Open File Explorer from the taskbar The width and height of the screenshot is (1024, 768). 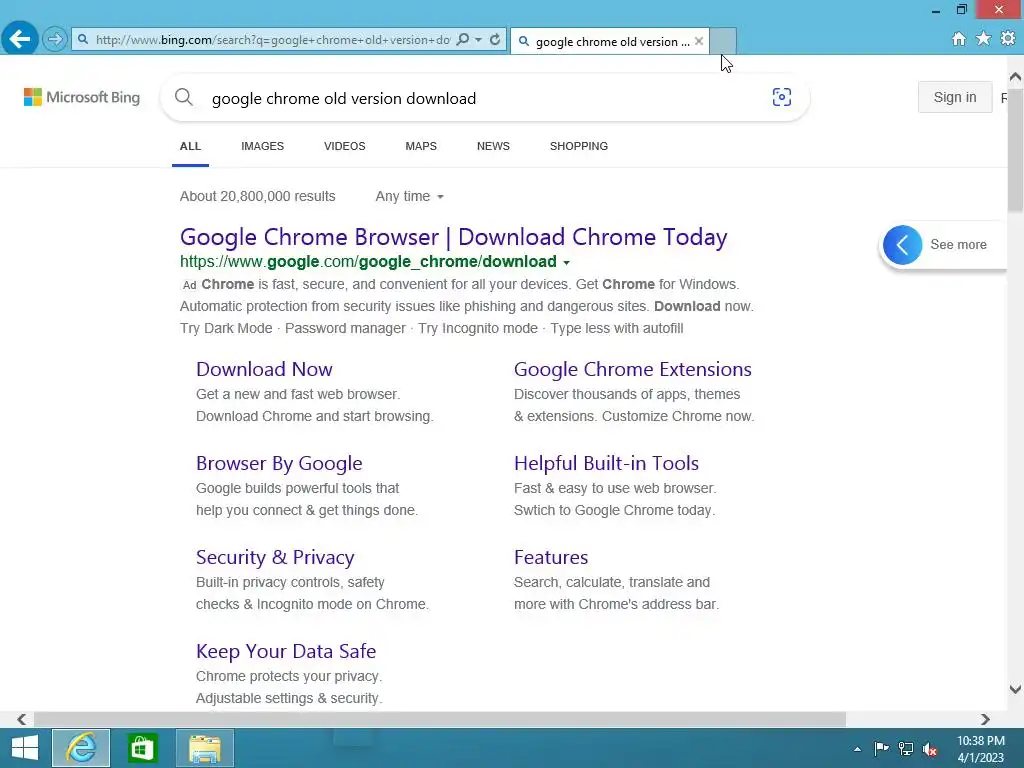point(204,748)
